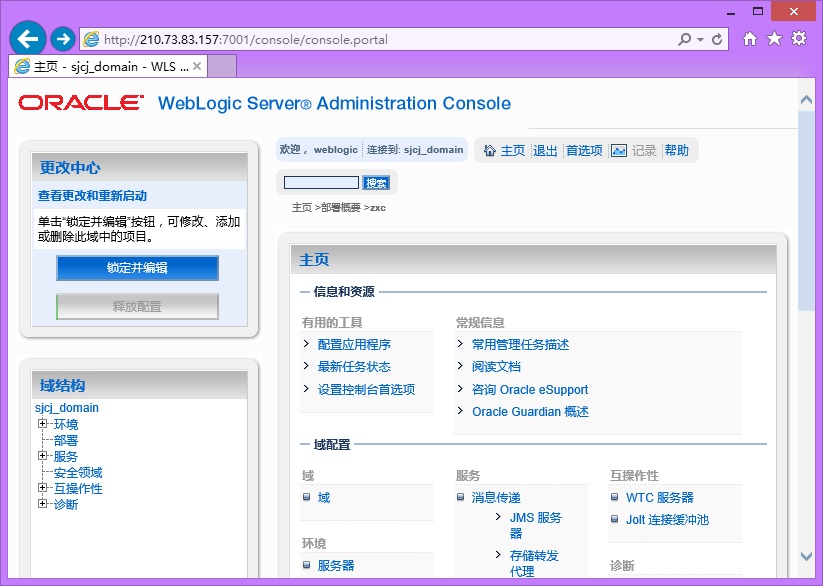Go forward with the browser forward arrow
Image resolution: width=823 pixels, height=586 pixels.
(62, 39)
